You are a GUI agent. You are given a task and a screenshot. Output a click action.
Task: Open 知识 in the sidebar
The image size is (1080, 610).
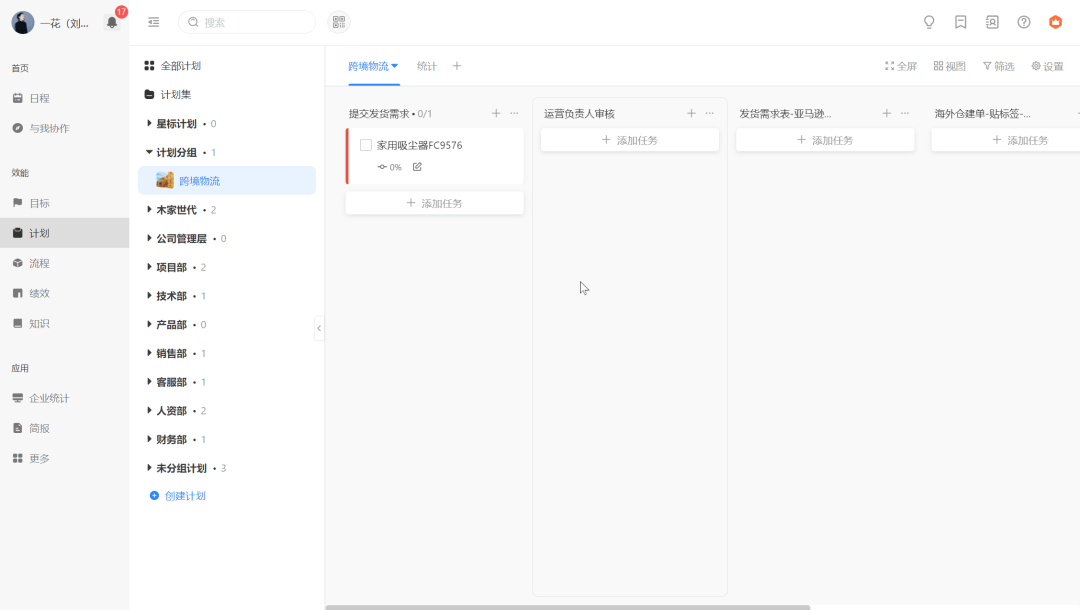65,323
